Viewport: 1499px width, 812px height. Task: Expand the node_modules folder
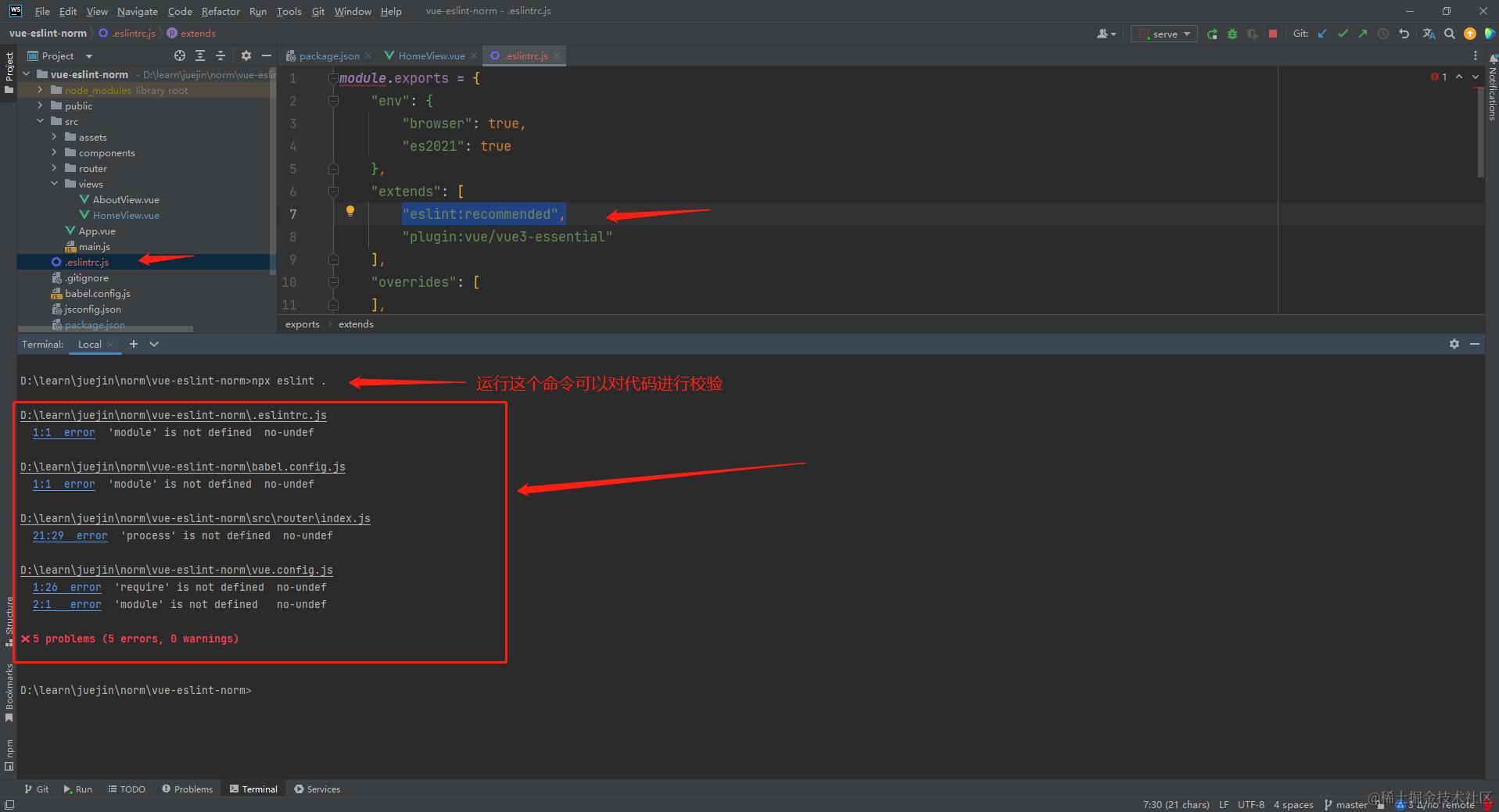pos(40,90)
